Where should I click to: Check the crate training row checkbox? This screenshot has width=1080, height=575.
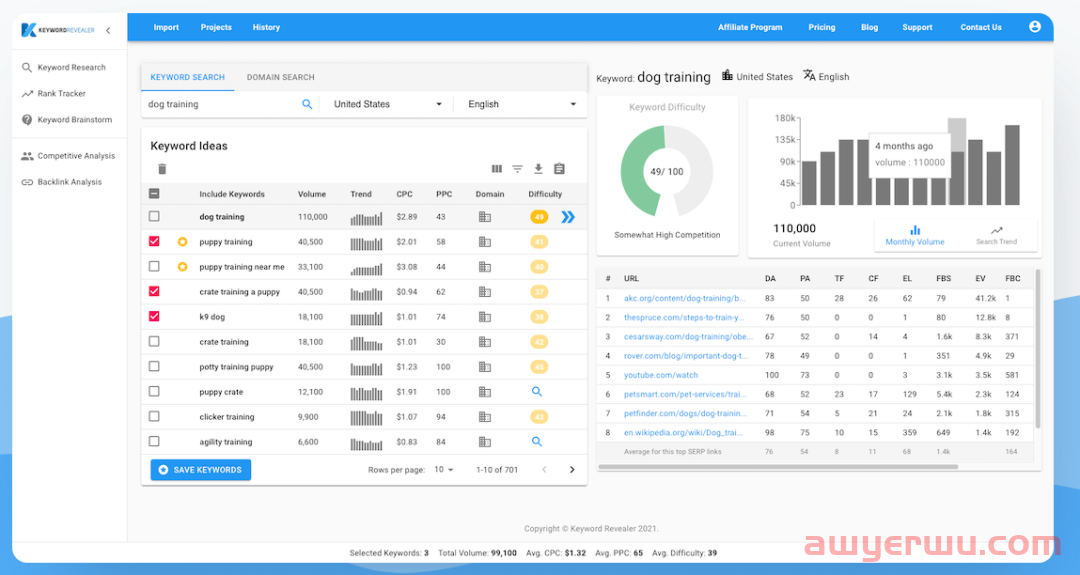tap(154, 342)
